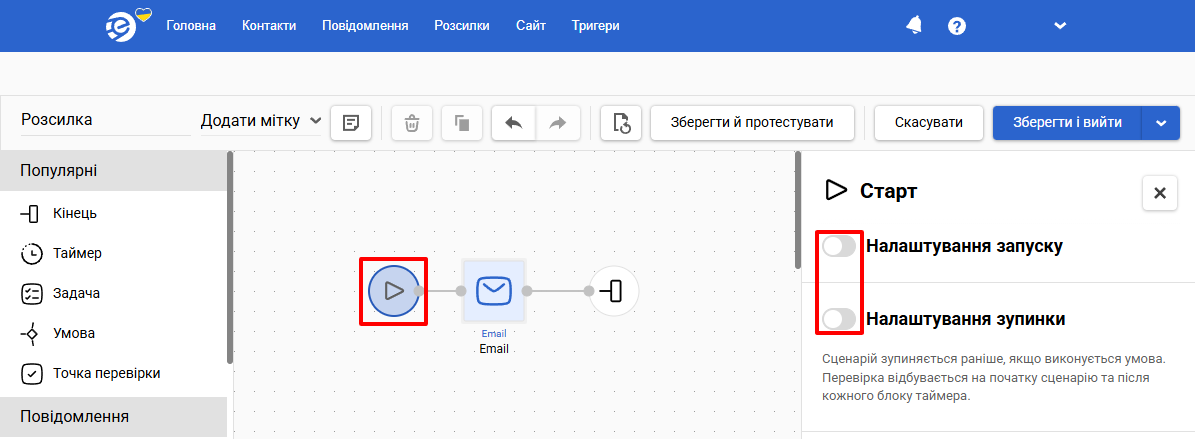Edit the workflow name field Розсилка

106,120
